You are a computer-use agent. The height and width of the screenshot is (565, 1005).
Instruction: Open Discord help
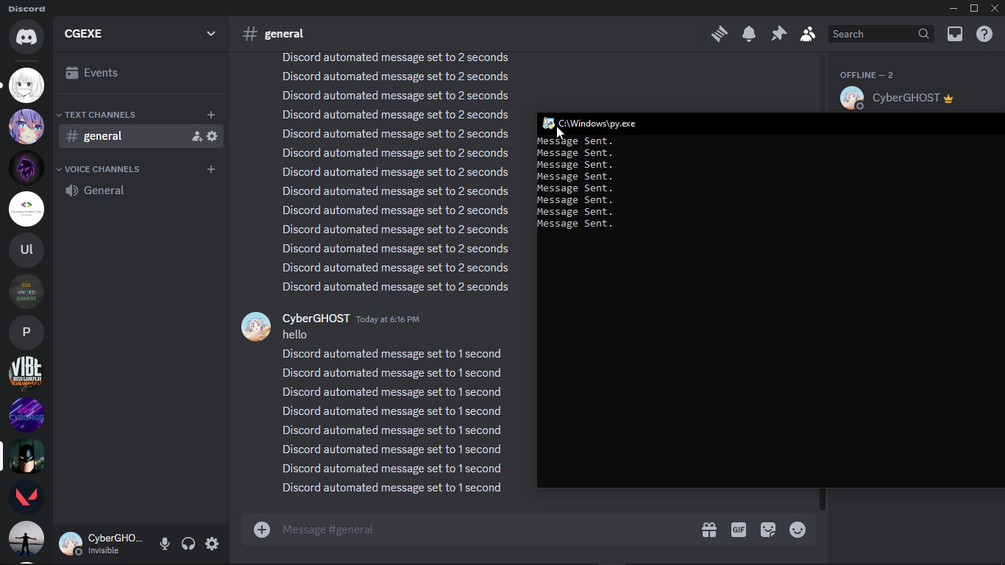984,34
